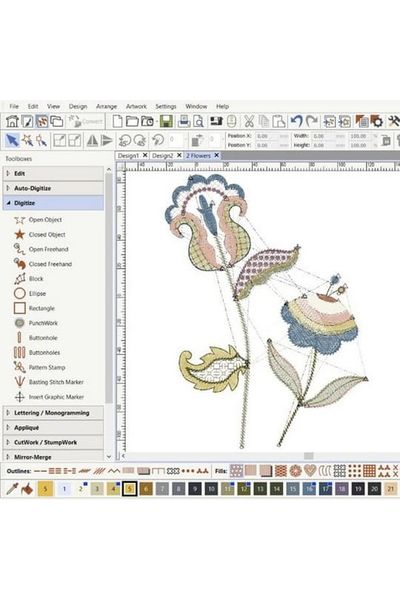Select thread color swatch 21
Screen dimensions: 400x600
(x=391, y=489)
